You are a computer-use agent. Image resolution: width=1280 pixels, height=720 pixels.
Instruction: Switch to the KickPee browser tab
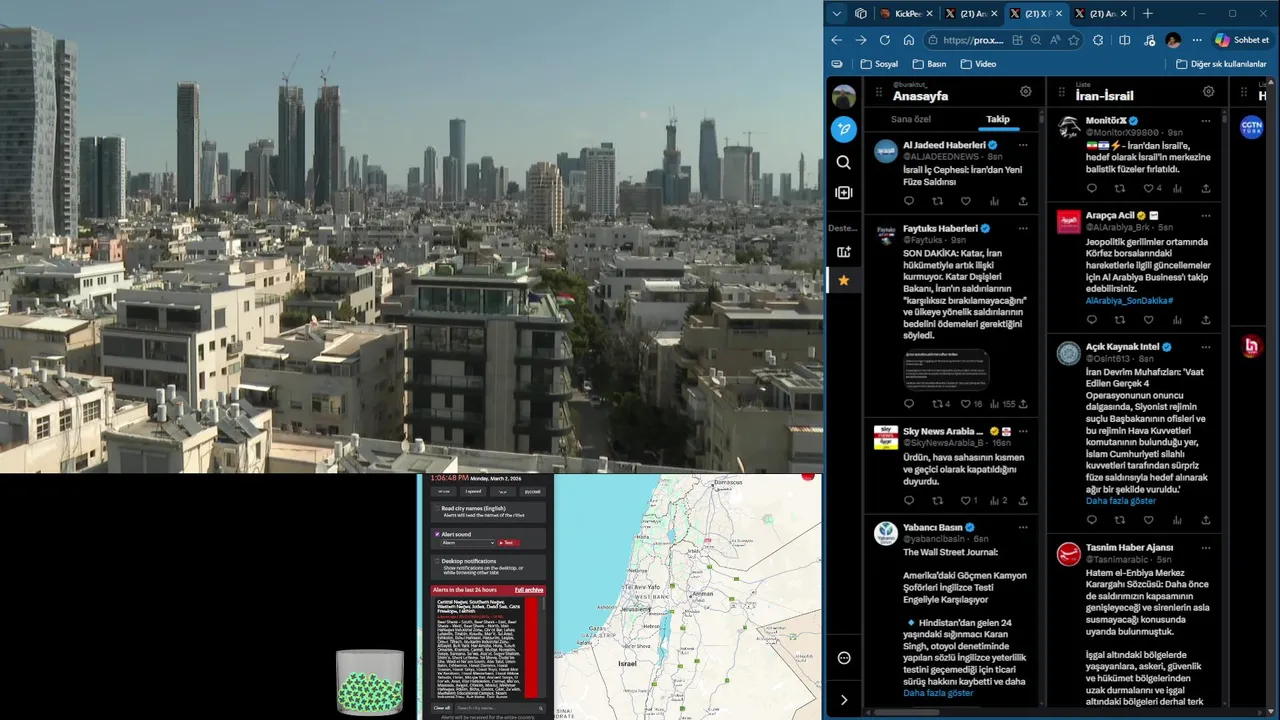tap(904, 13)
